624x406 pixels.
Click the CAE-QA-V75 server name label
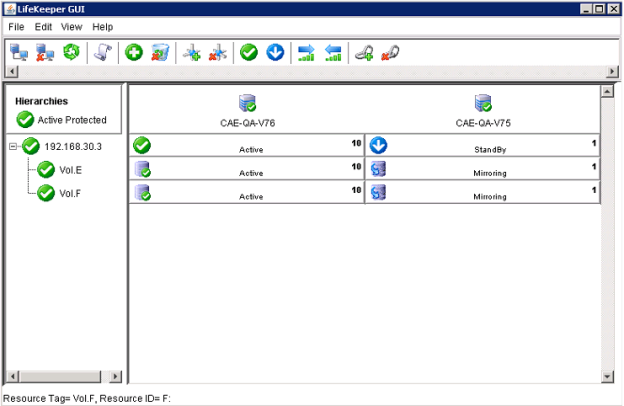click(483, 123)
